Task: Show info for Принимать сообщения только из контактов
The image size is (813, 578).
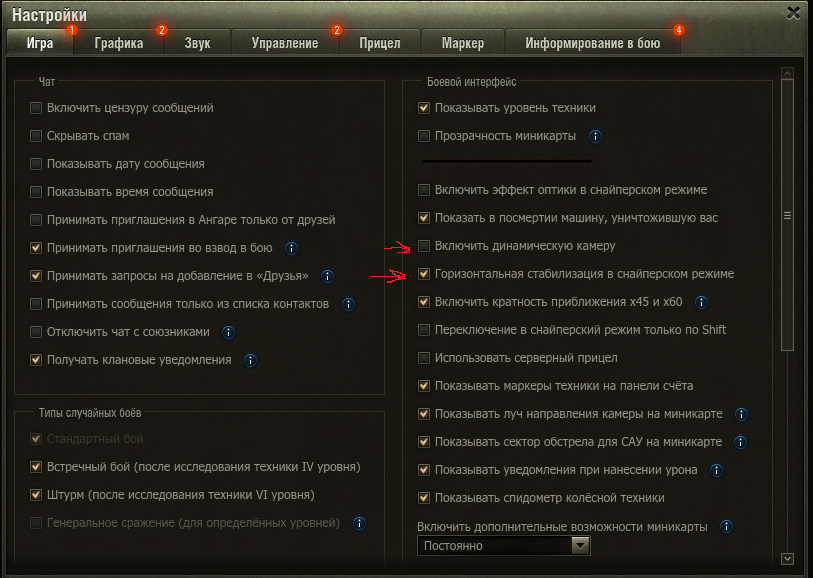Action: (x=348, y=304)
